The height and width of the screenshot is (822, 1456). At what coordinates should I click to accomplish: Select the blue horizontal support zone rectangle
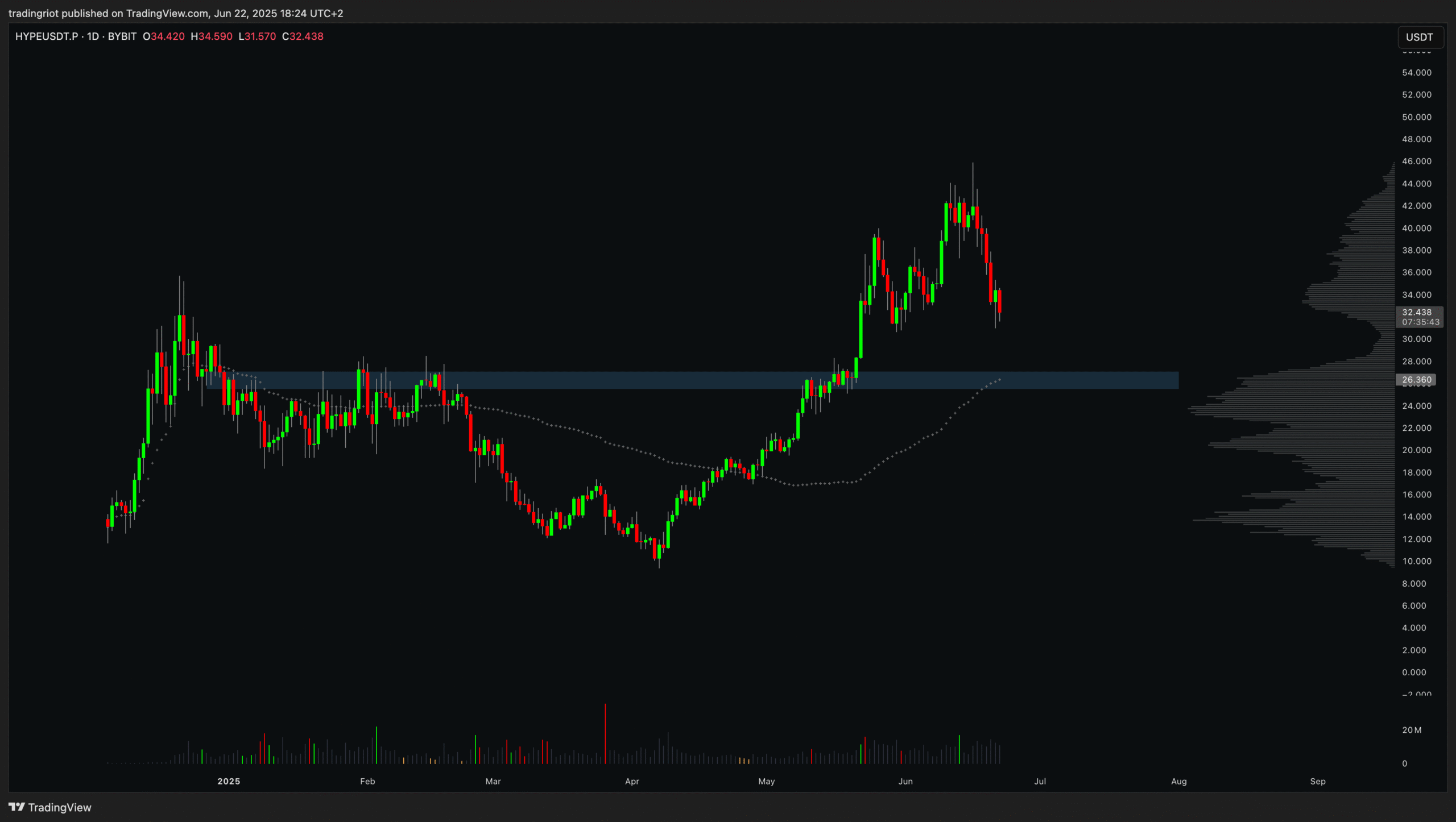(x=693, y=380)
